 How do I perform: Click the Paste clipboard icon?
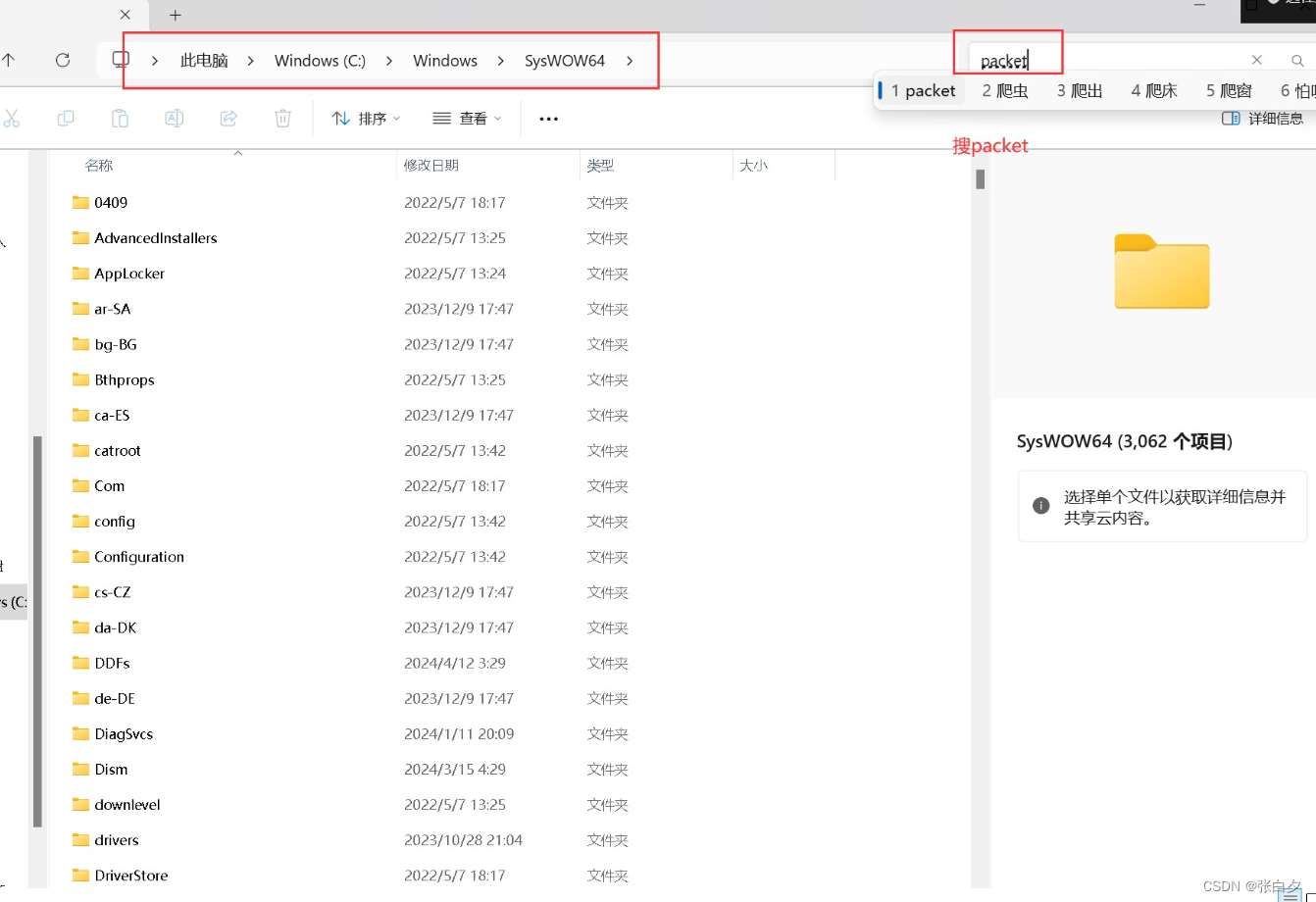point(120,119)
